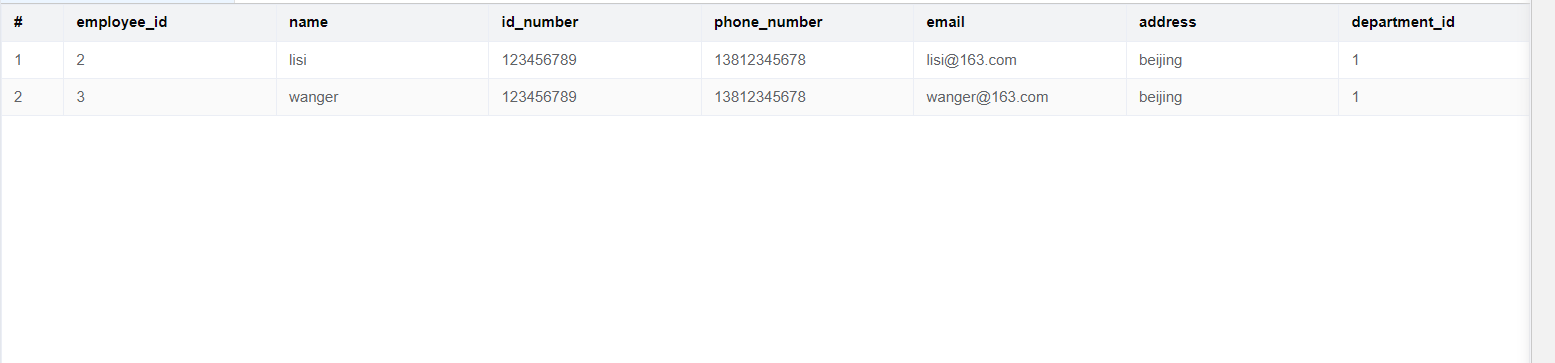Click the id_number column header
This screenshot has height=363, width=1555.
pyautogui.click(x=595, y=23)
